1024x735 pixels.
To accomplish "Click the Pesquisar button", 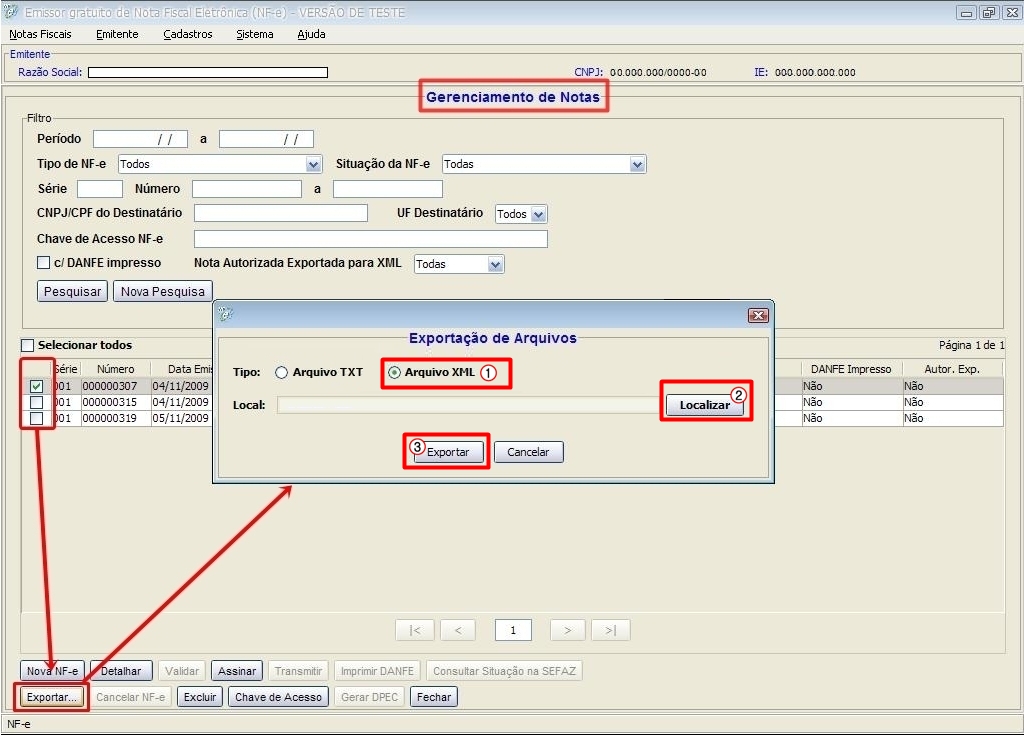I will click(72, 292).
